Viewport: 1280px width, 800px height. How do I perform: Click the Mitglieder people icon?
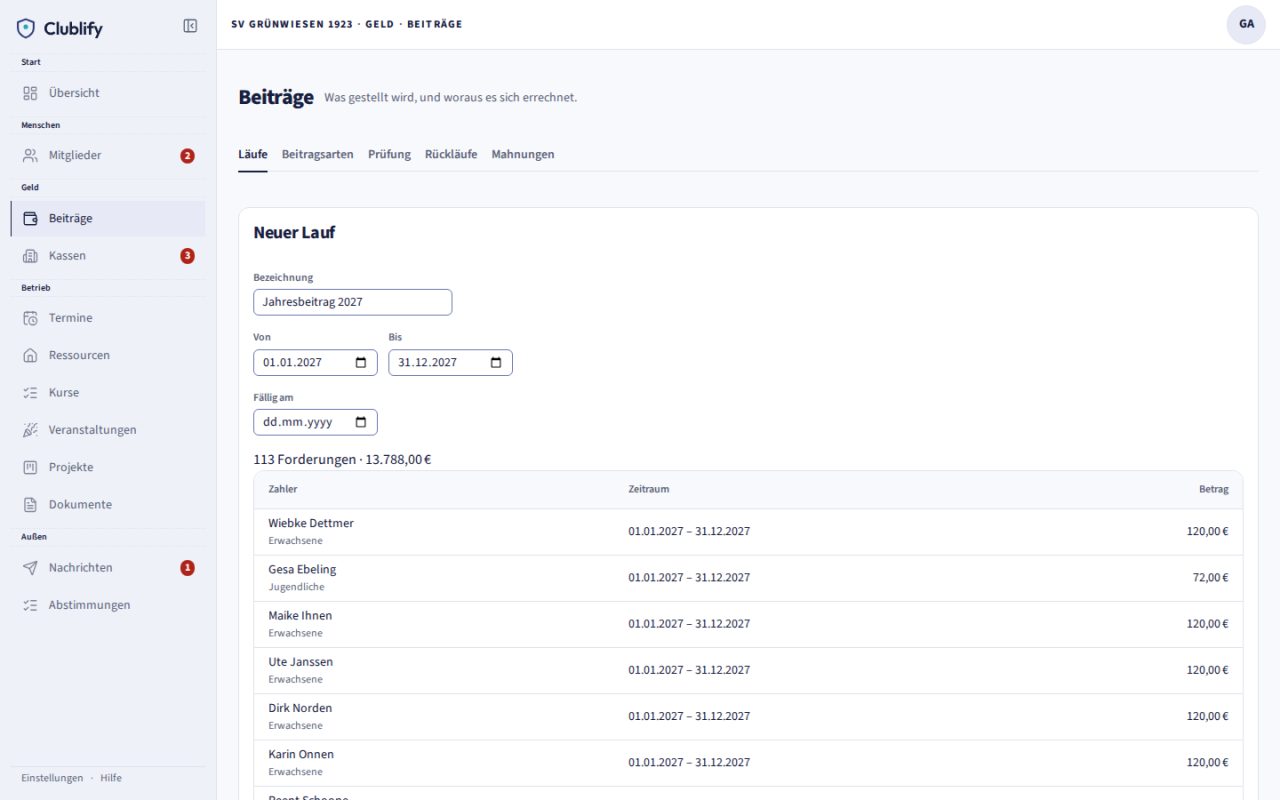[x=30, y=155]
